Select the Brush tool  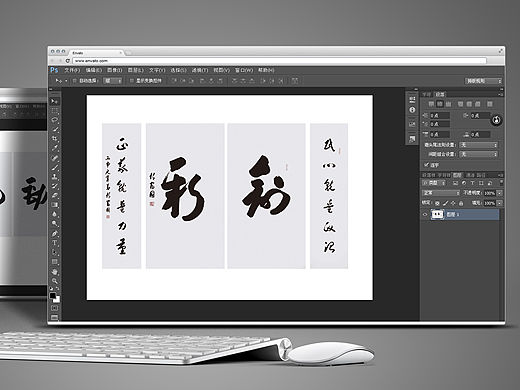54,168
